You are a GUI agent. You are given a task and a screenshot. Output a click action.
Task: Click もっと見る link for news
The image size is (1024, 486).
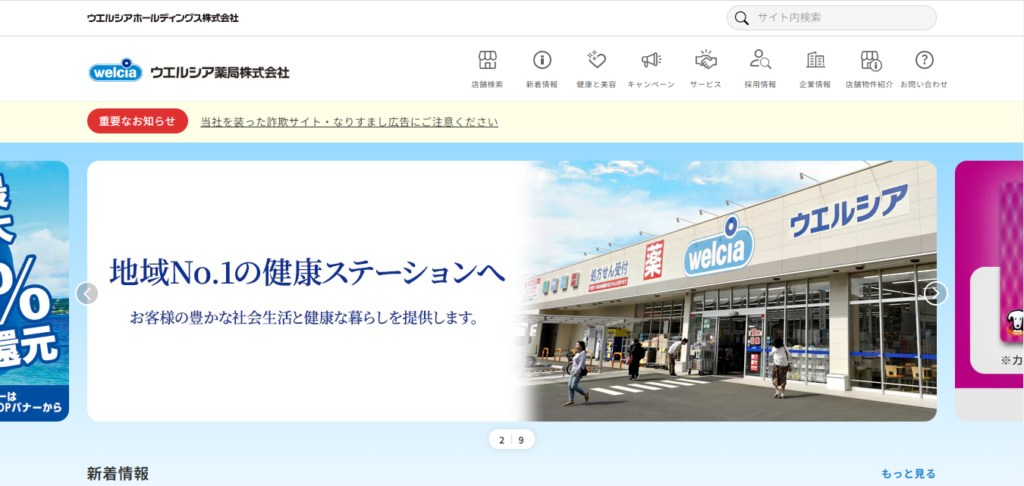tap(908, 474)
